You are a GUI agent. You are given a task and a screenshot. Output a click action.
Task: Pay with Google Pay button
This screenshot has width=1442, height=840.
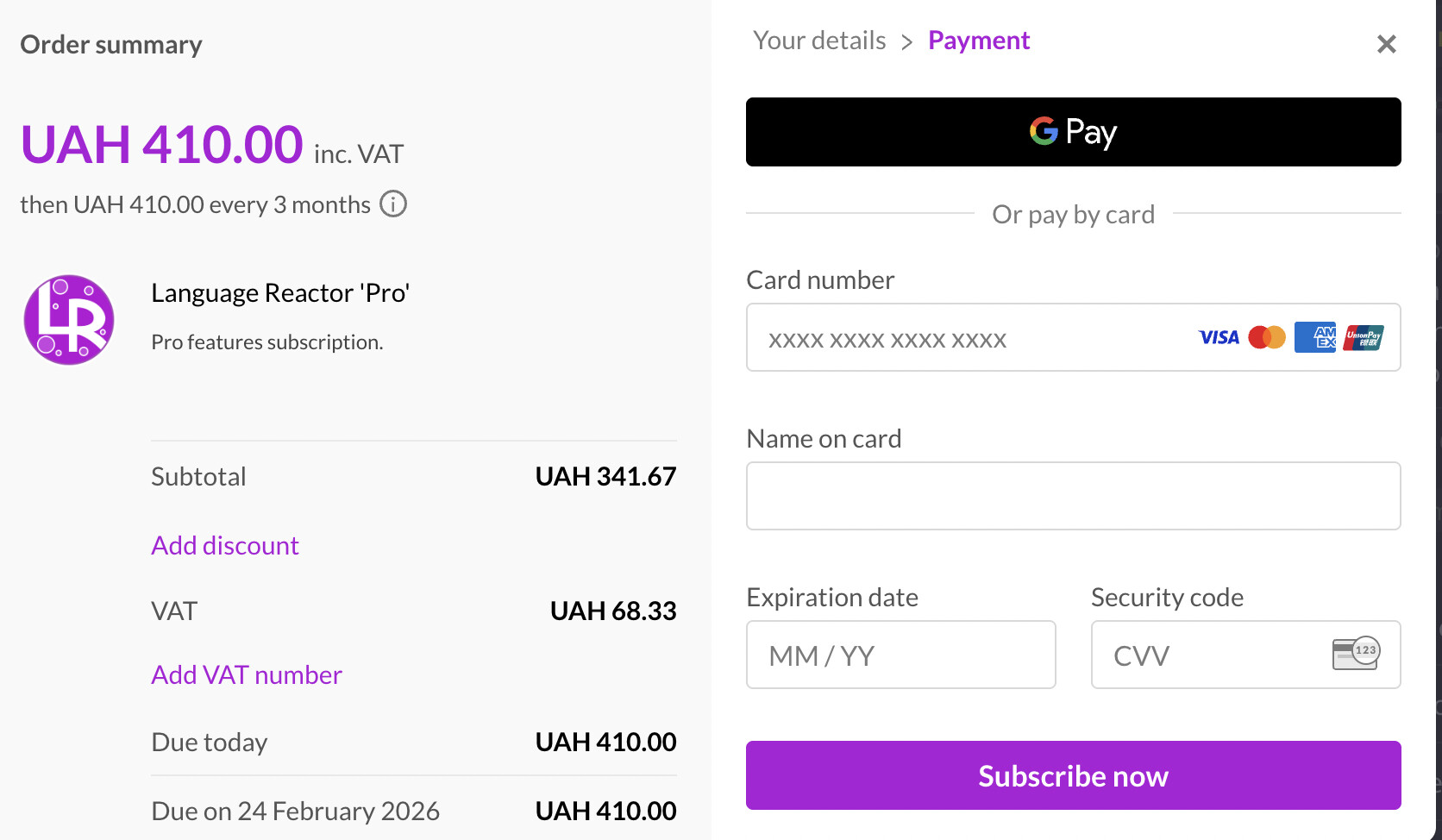1073,132
